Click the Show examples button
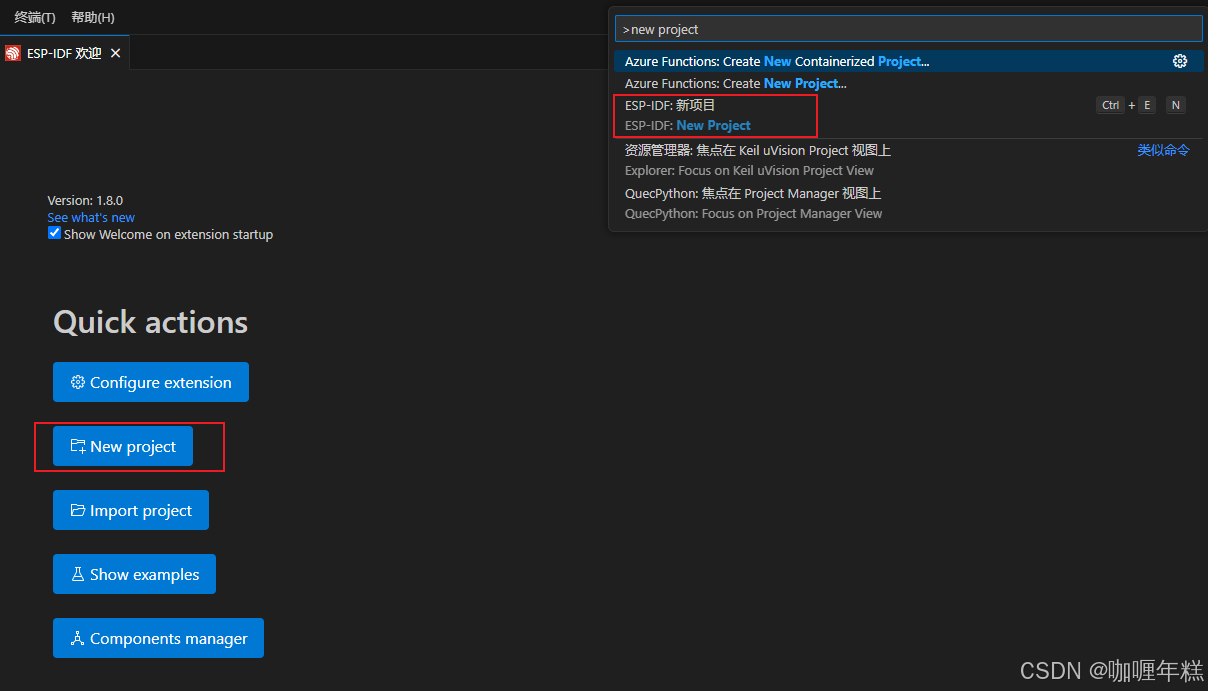This screenshot has height=691, width=1208. click(134, 574)
